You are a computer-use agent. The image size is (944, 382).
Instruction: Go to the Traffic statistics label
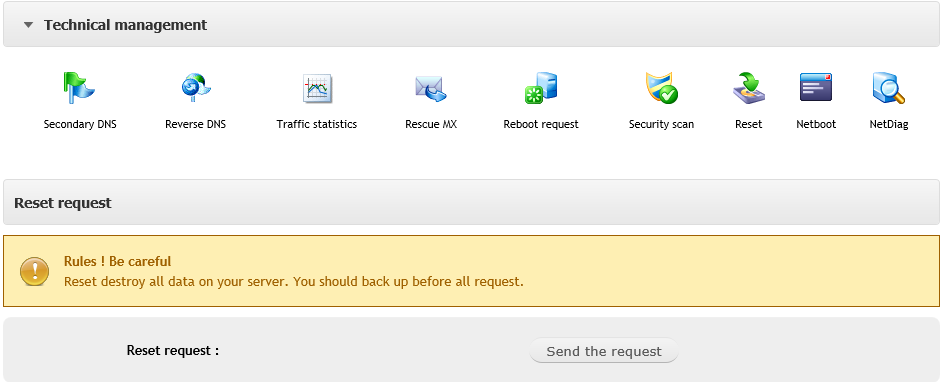click(x=317, y=125)
